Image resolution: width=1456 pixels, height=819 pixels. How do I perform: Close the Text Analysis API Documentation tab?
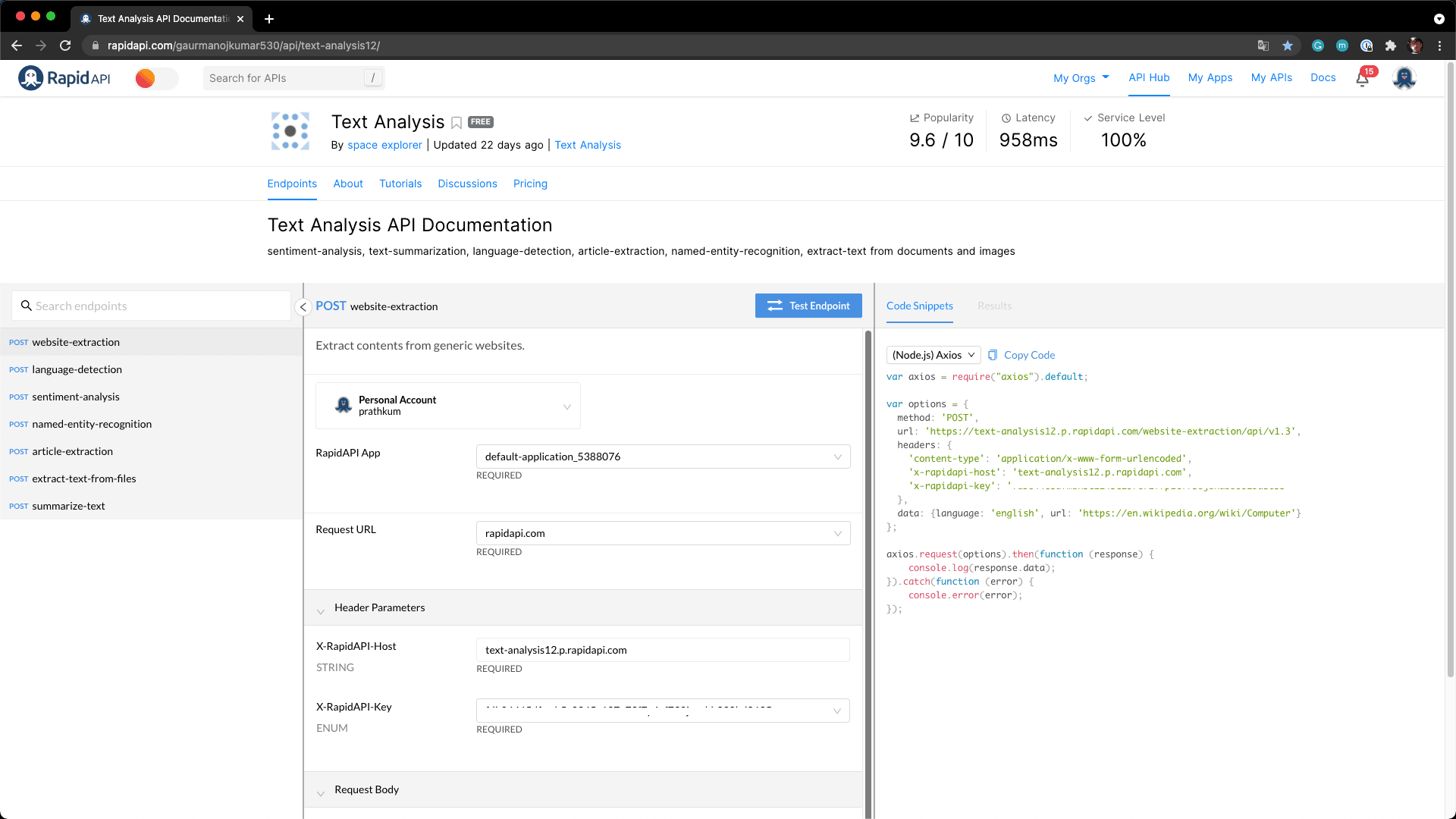pos(240,19)
